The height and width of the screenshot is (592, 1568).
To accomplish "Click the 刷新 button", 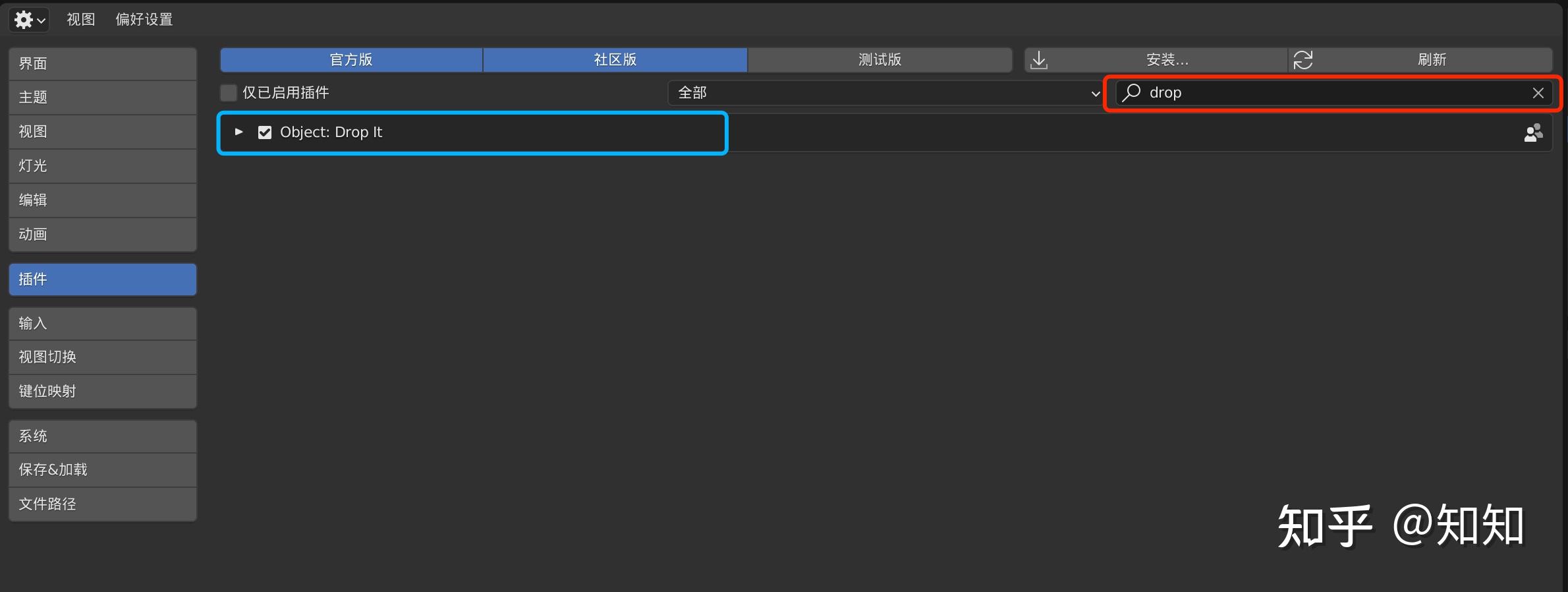I will [x=1420, y=59].
